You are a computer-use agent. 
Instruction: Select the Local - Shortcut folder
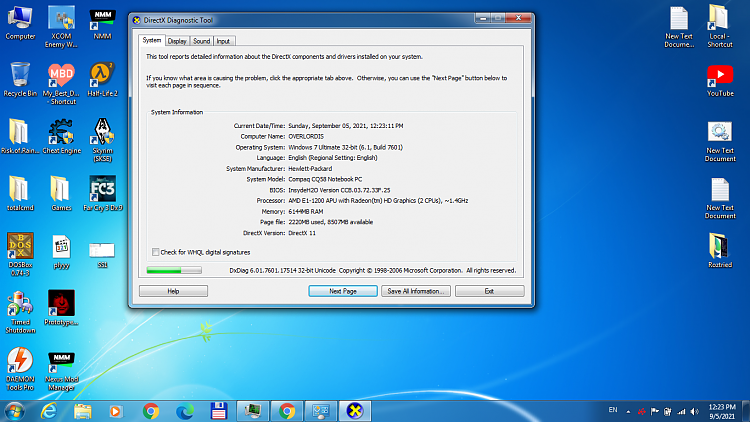click(719, 26)
